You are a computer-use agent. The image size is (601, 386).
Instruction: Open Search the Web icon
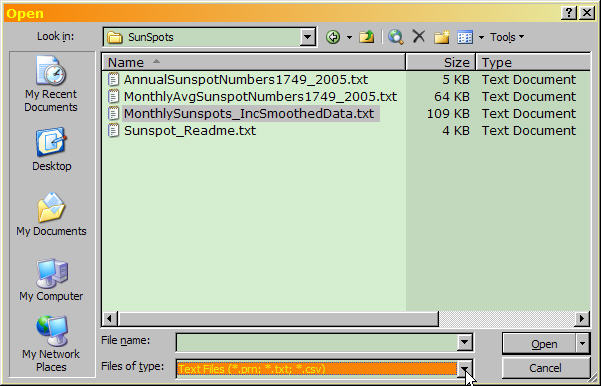pyautogui.click(x=396, y=37)
